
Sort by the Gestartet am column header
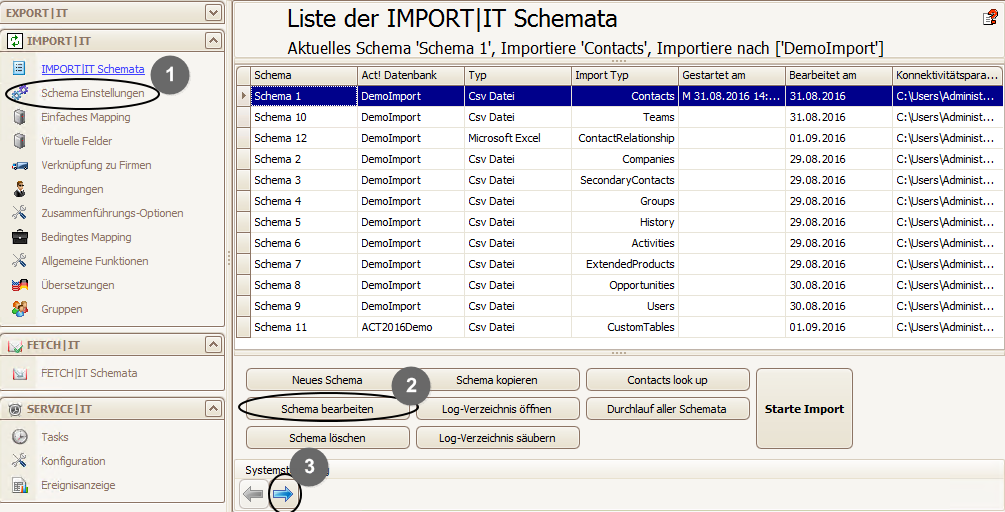[732, 75]
